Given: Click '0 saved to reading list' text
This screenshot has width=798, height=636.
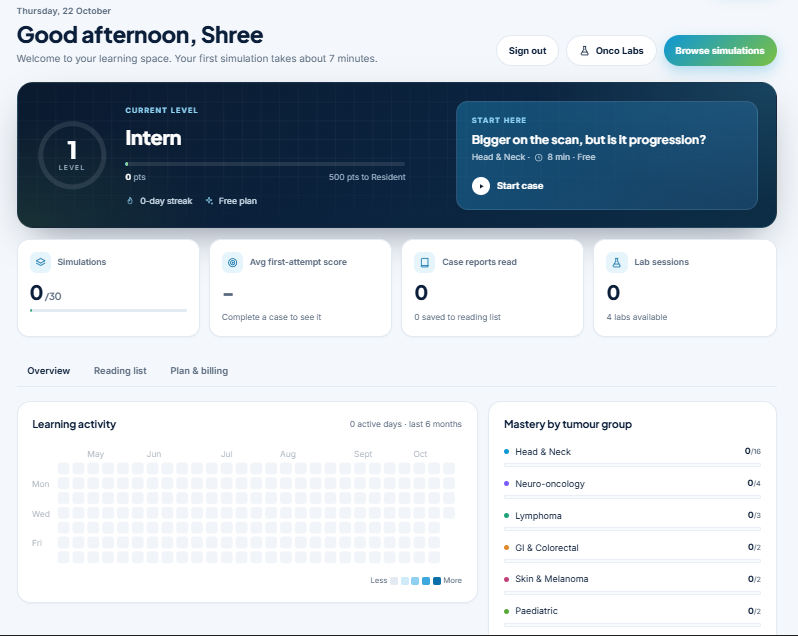Looking at the screenshot, I should 458,317.
